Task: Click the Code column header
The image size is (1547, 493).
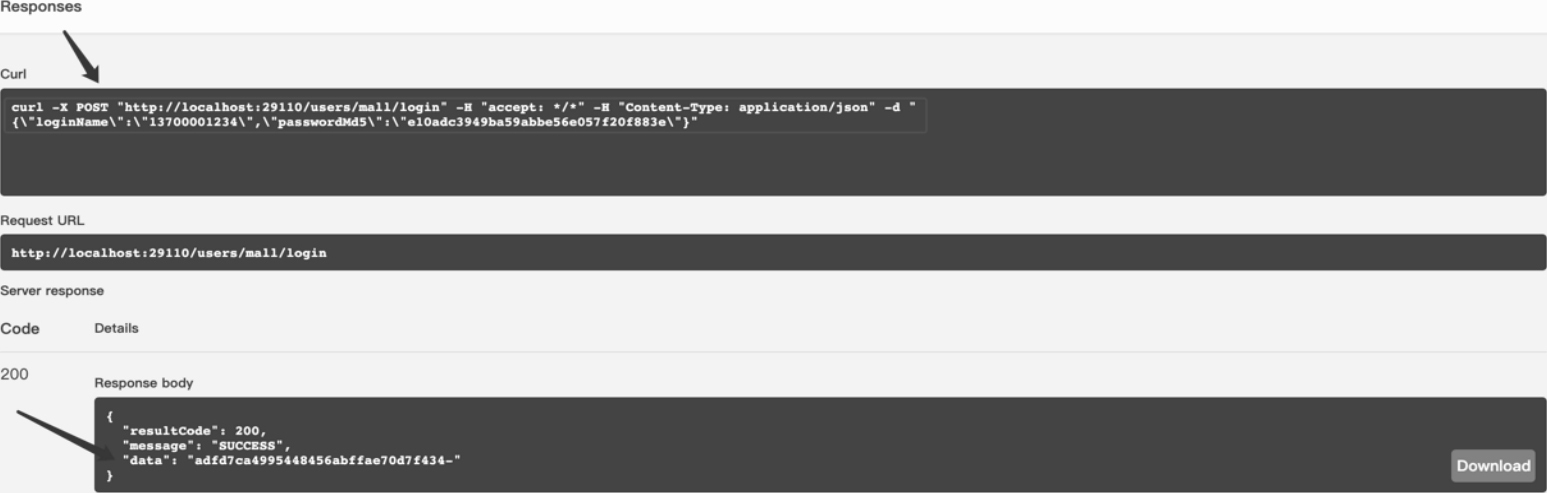Action: (20, 328)
